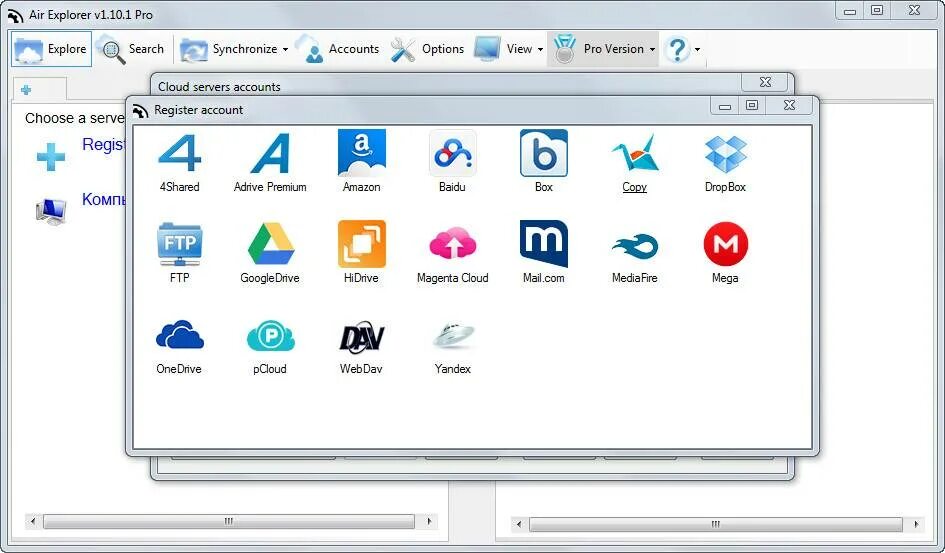The image size is (945, 553).
Task: Open the Компьютер link in main window
Action: 104,199
